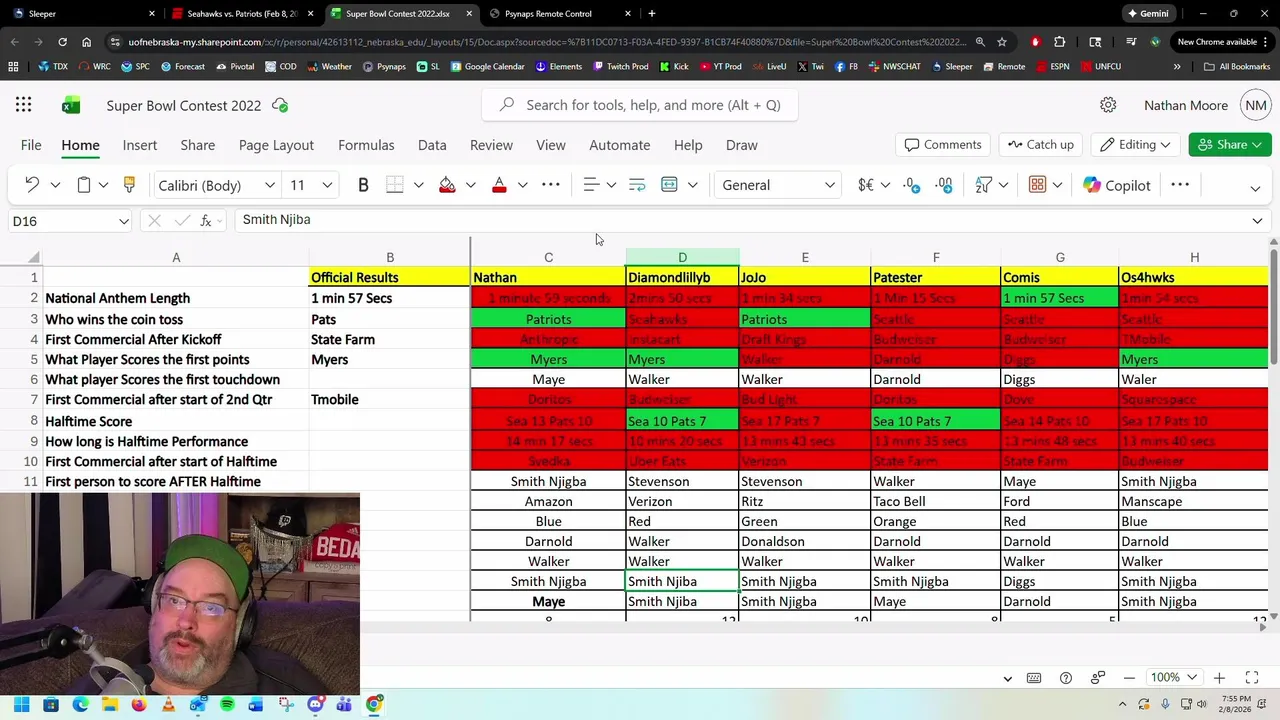Open Undo history dropdown arrow
1280x720 pixels.
pyautogui.click(x=55, y=185)
